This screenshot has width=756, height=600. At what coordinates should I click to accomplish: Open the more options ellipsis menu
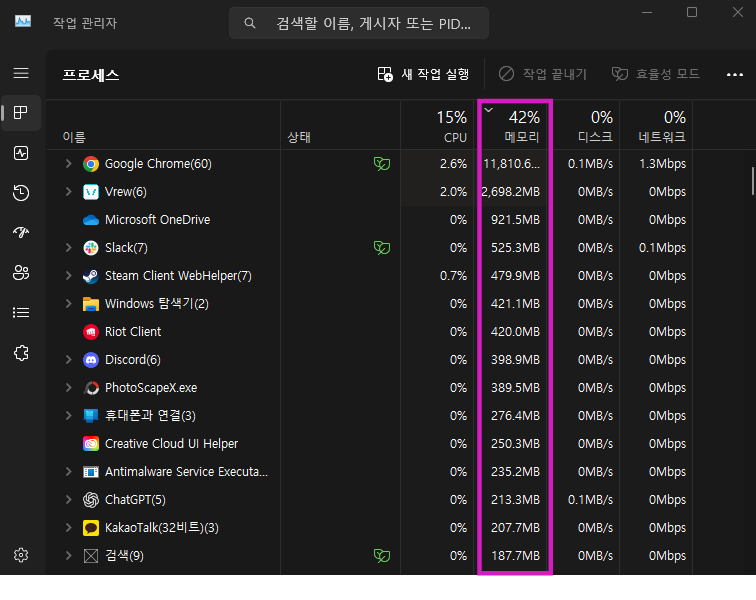[x=735, y=75]
